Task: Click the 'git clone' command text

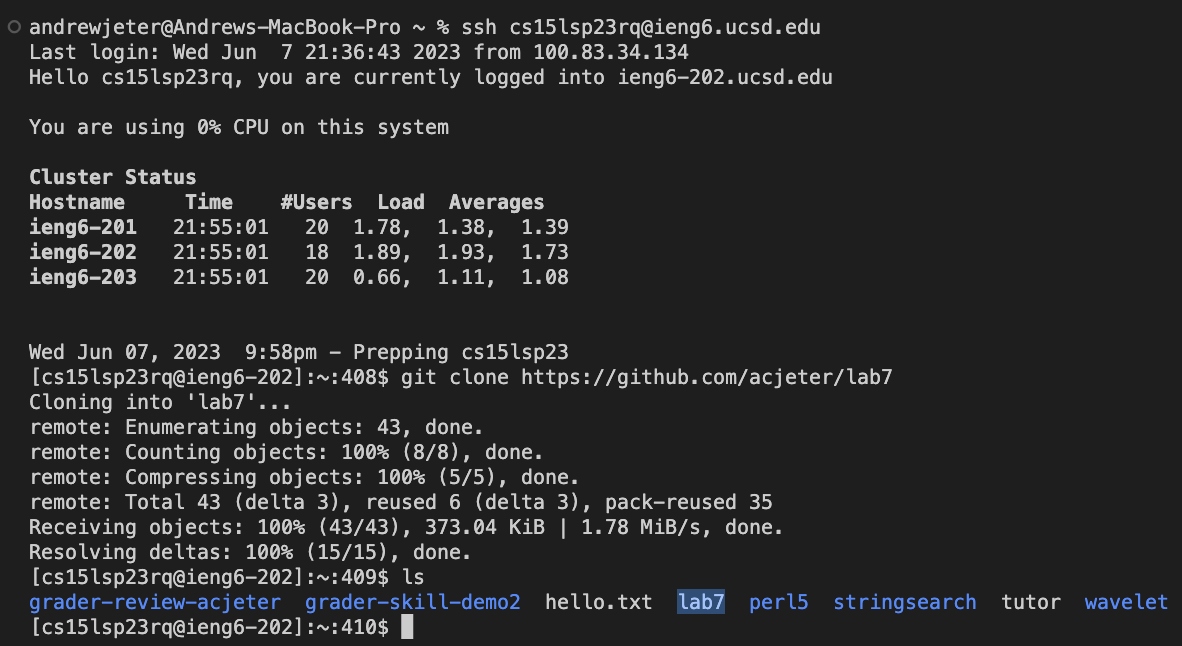Action: pyautogui.click(x=455, y=377)
